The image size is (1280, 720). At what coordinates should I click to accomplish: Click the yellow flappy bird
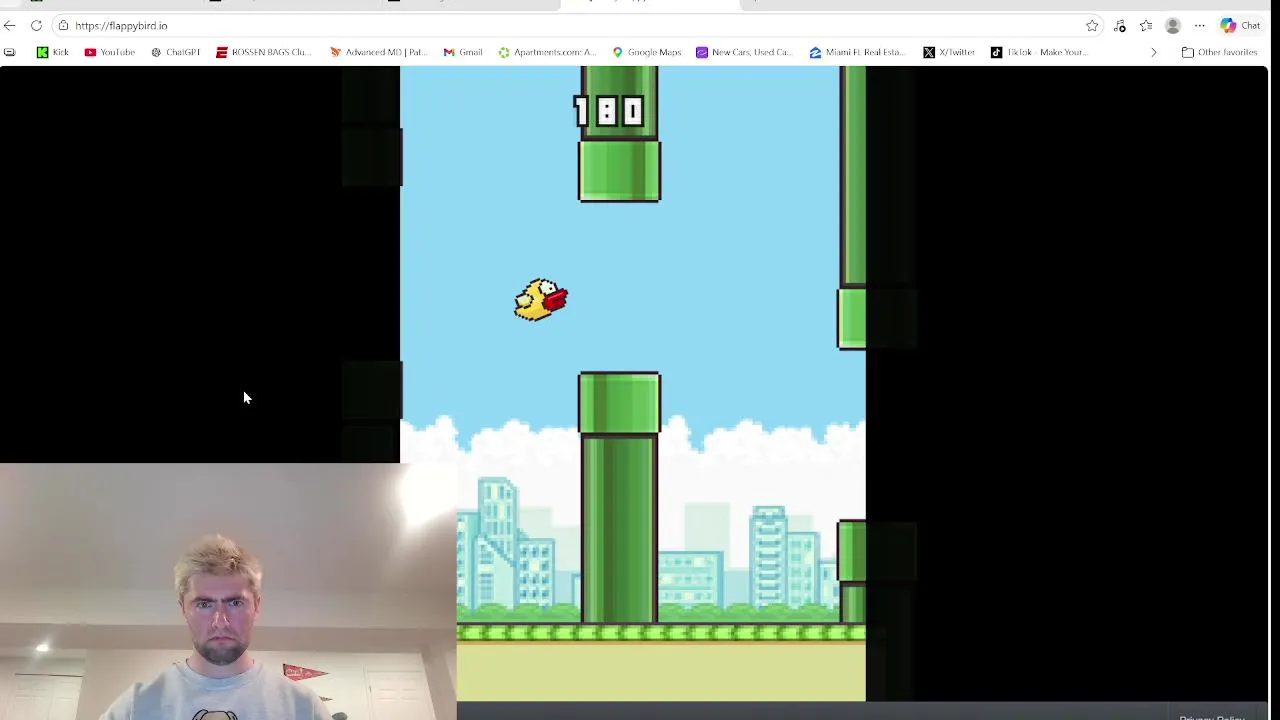[x=541, y=300]
